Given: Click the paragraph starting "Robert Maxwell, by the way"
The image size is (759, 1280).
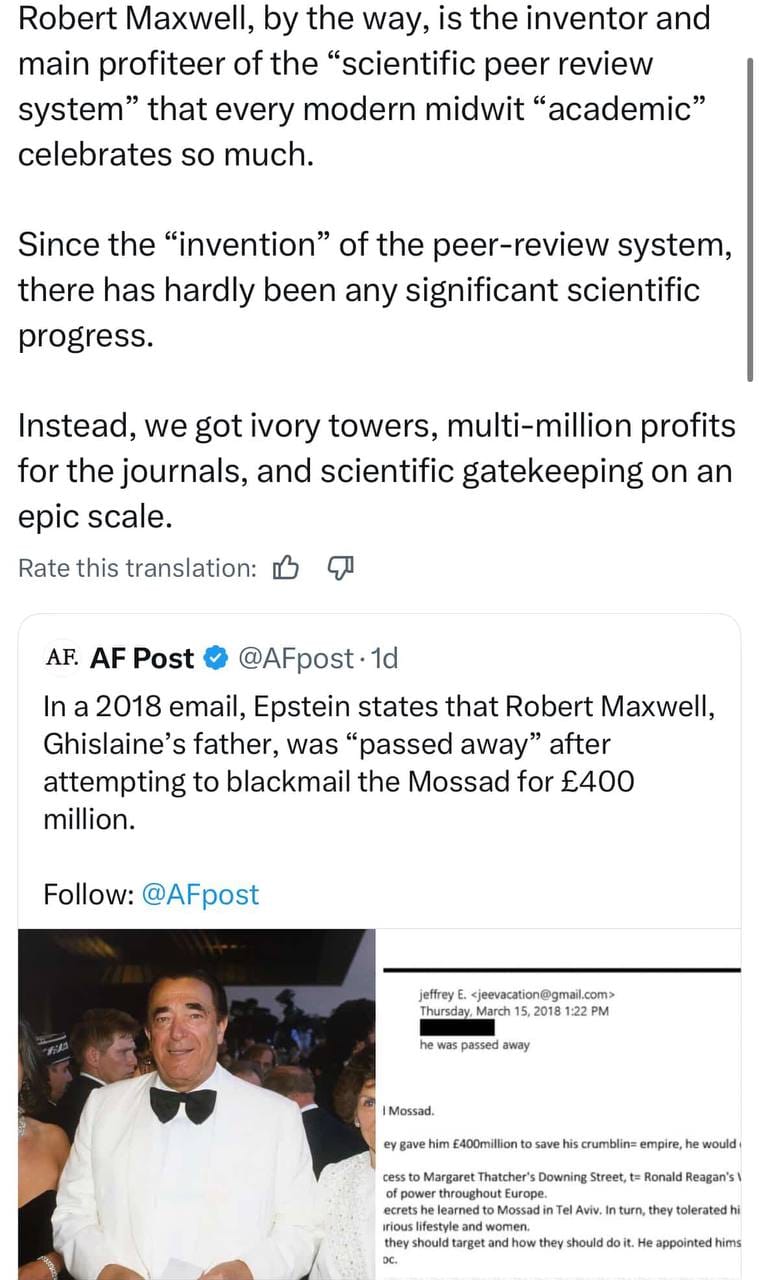Looking at the screenshot, I should (x=365, y=86).
